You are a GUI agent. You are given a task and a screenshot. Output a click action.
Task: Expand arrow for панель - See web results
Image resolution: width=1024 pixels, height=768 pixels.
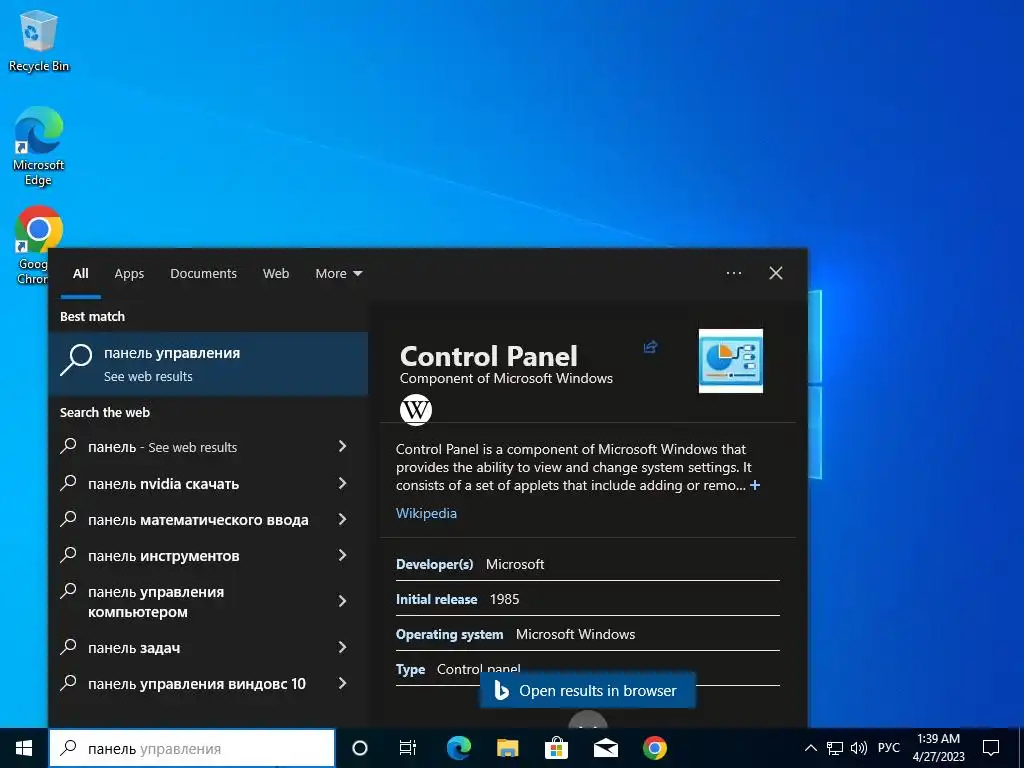tap(342, 446)
